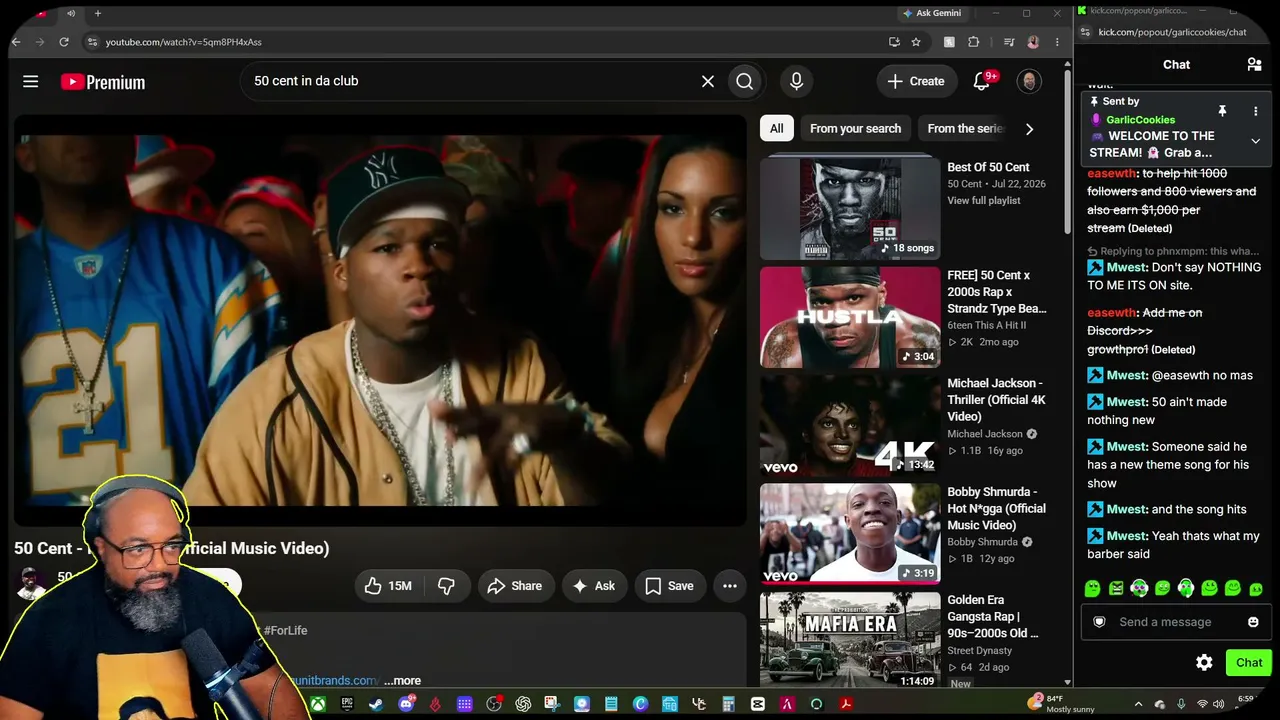
Task: Like the video with 15M likes
Action: click(x=387, y=586)
